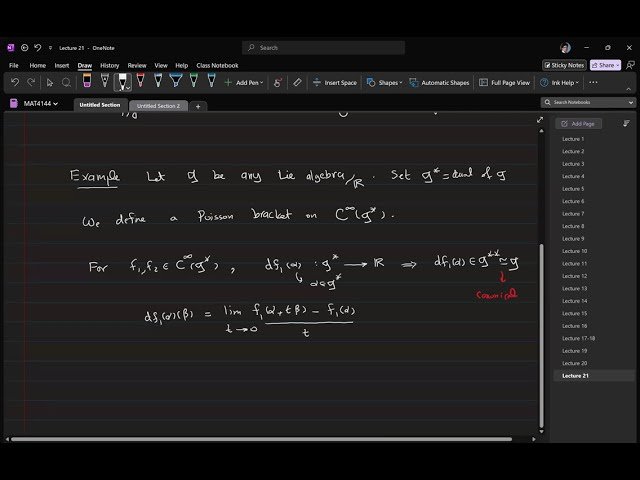Screen dimensions: 640x480
Task: Click the Share button
Action: pyautogui.click(x=605, y=65)
